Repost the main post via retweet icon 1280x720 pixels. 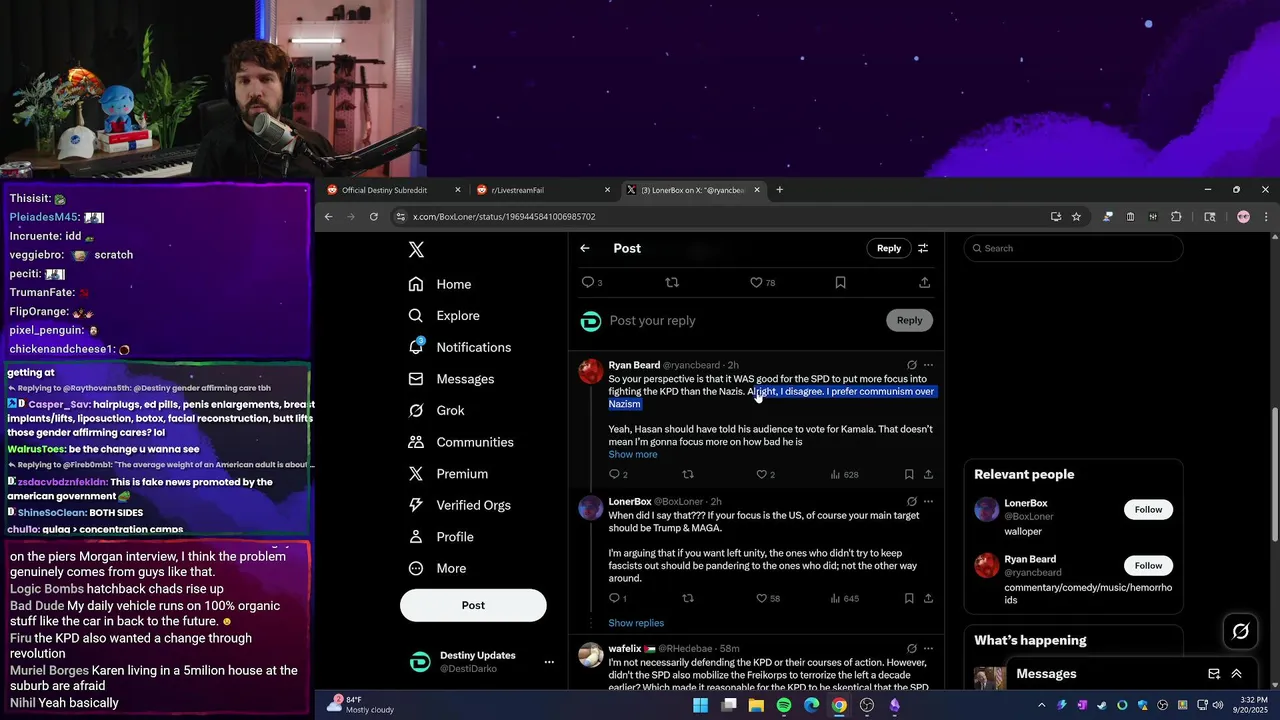(x=672, y=283)
